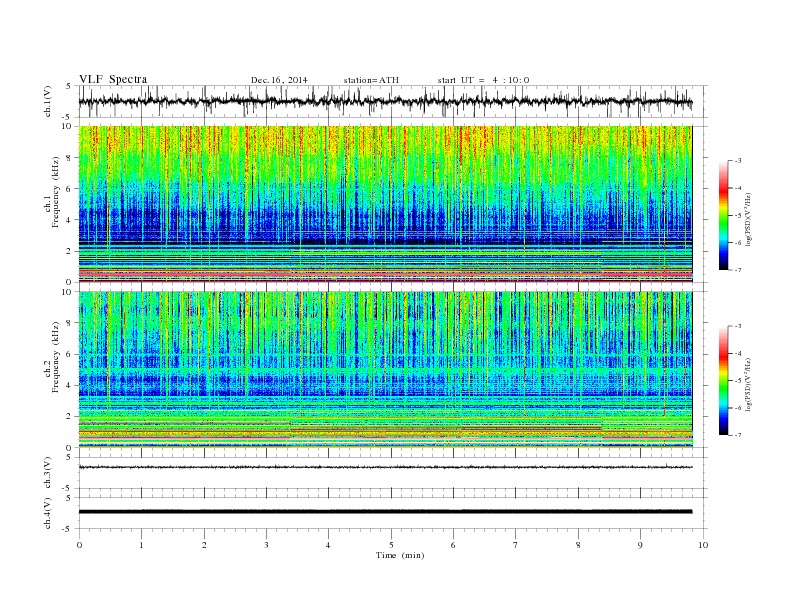Click the "ch.1(V)" waveform axis label
792x612 pixels.
tap(48, 101)
